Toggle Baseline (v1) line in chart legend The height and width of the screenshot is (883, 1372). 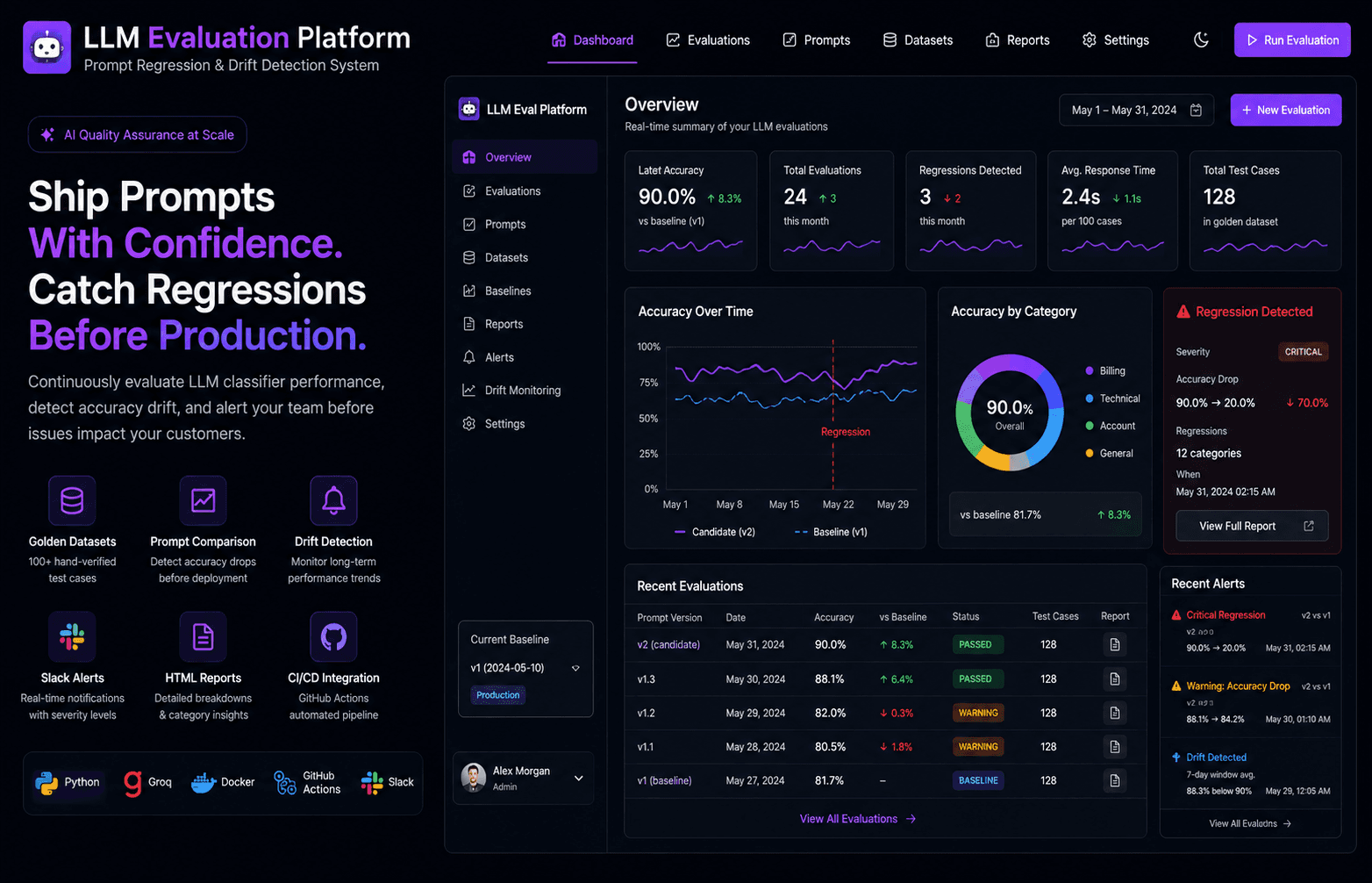[x=831, y=532]
